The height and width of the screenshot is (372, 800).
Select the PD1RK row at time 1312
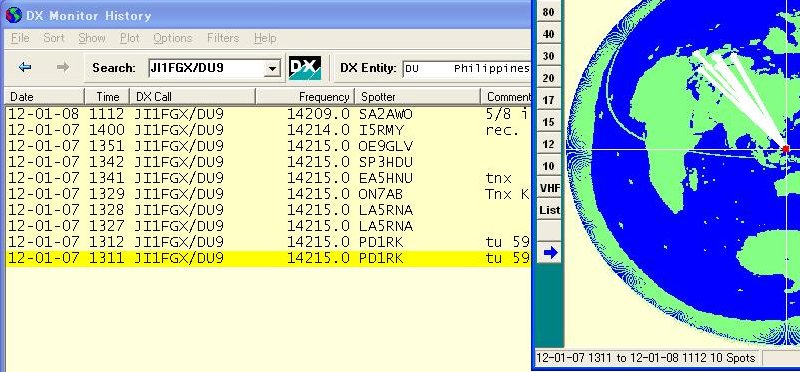[268, 242]
